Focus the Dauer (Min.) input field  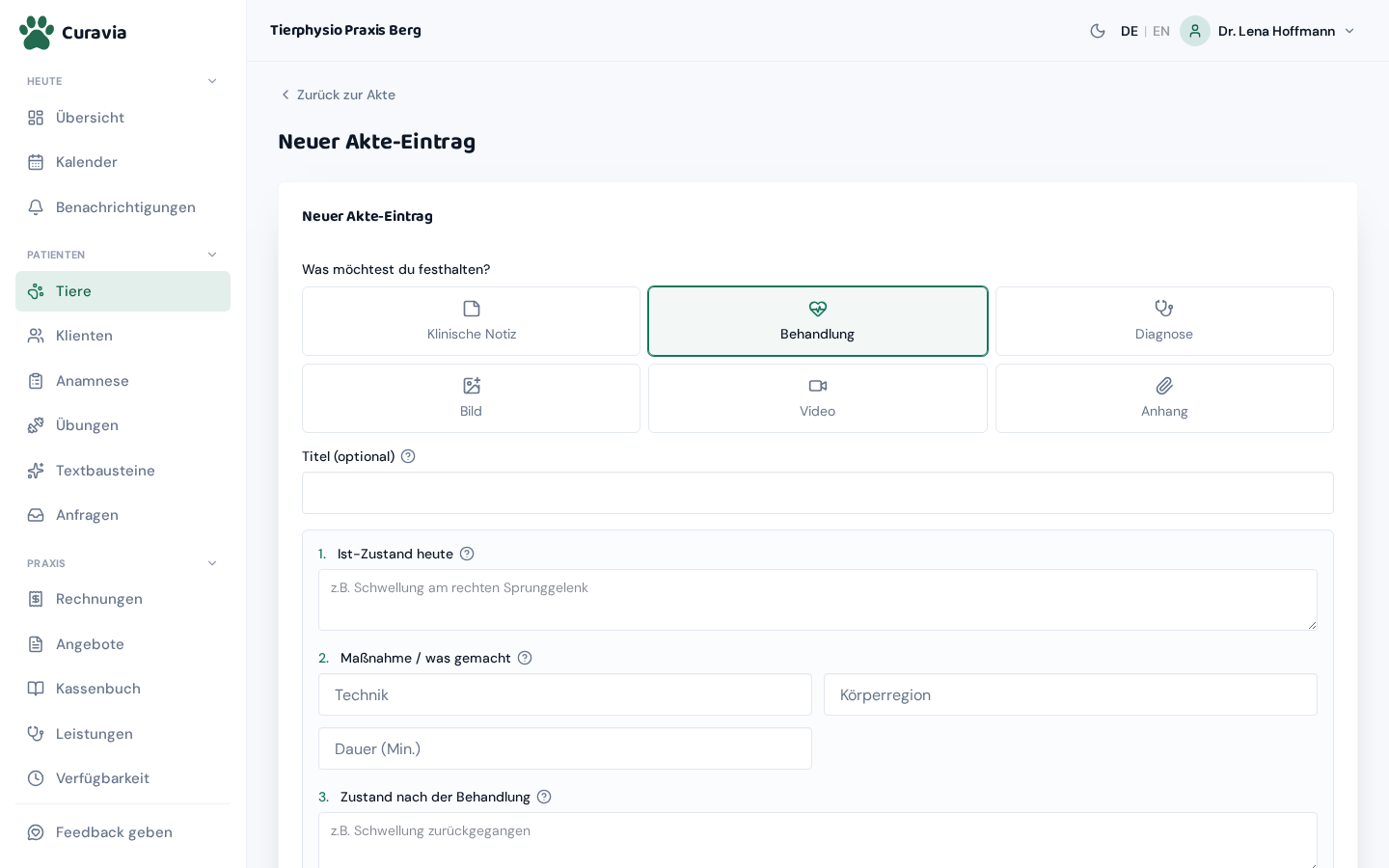[565, 748]
